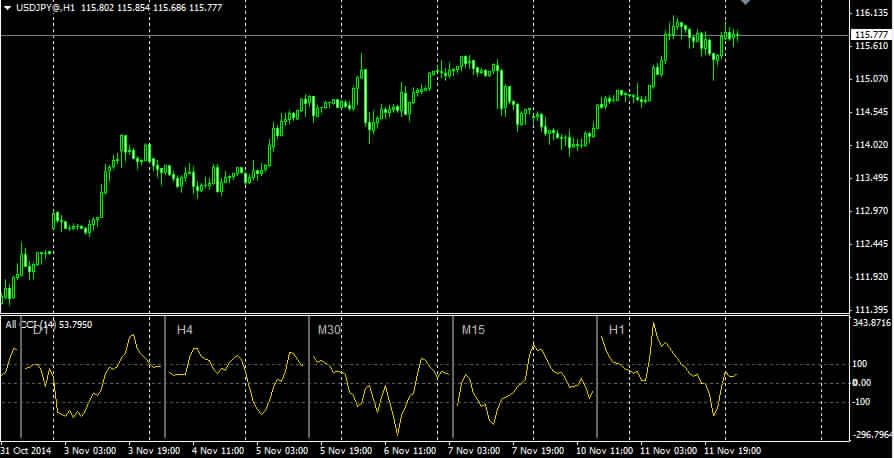Image resolution: width=894 pixels, height=458 pixels.
Task: Select the M15 timeframe CCI panel label
Action: (x=474, y=329)
